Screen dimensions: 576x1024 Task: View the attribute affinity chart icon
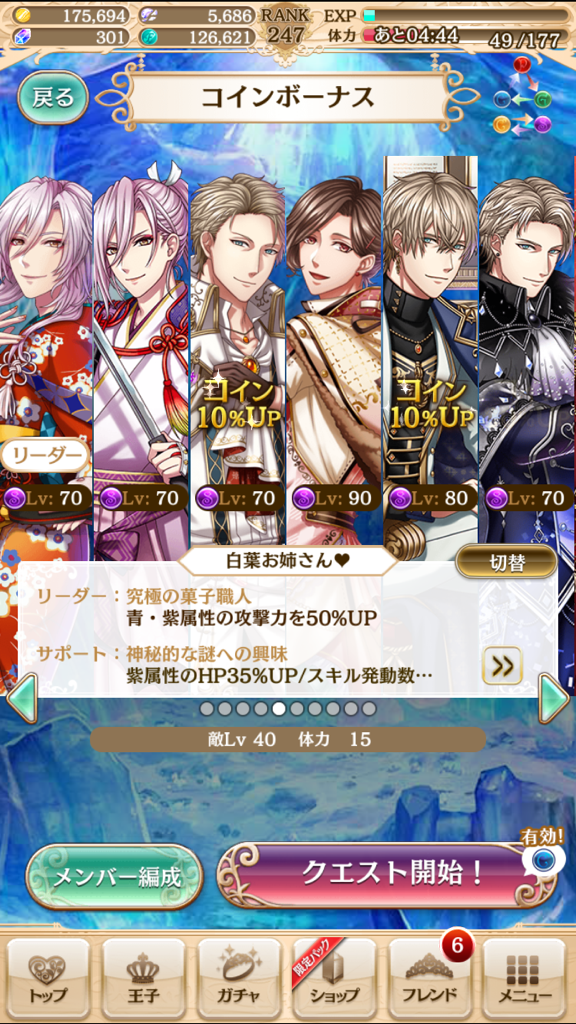click(x=523, y=97)
